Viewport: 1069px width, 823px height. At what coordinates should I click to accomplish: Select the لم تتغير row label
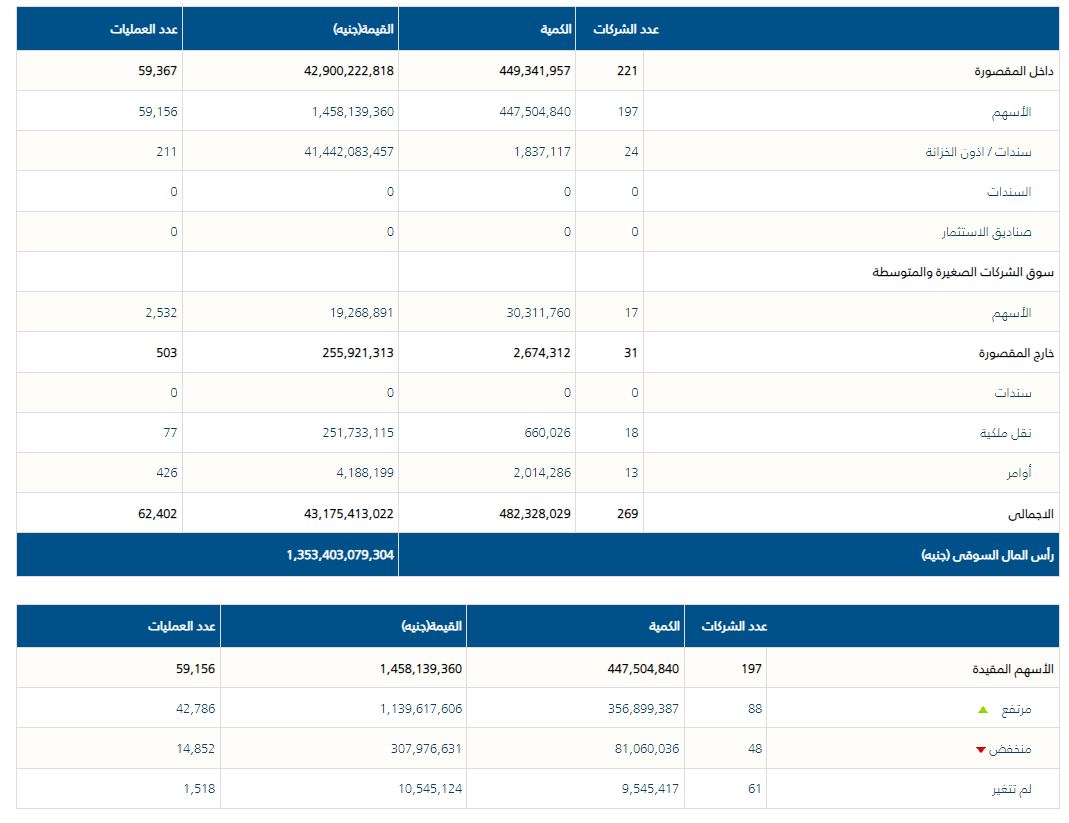click(x=1011, y=789)
